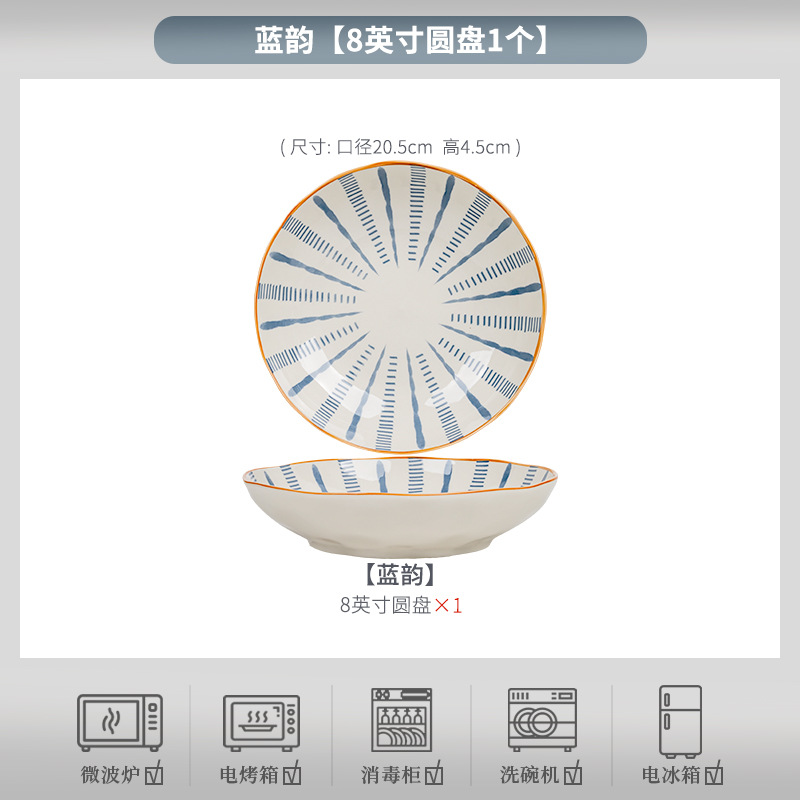Click the disinfection cabinet icon
The width and height of the screenshot is (800, 800).
tap(402, 719)
